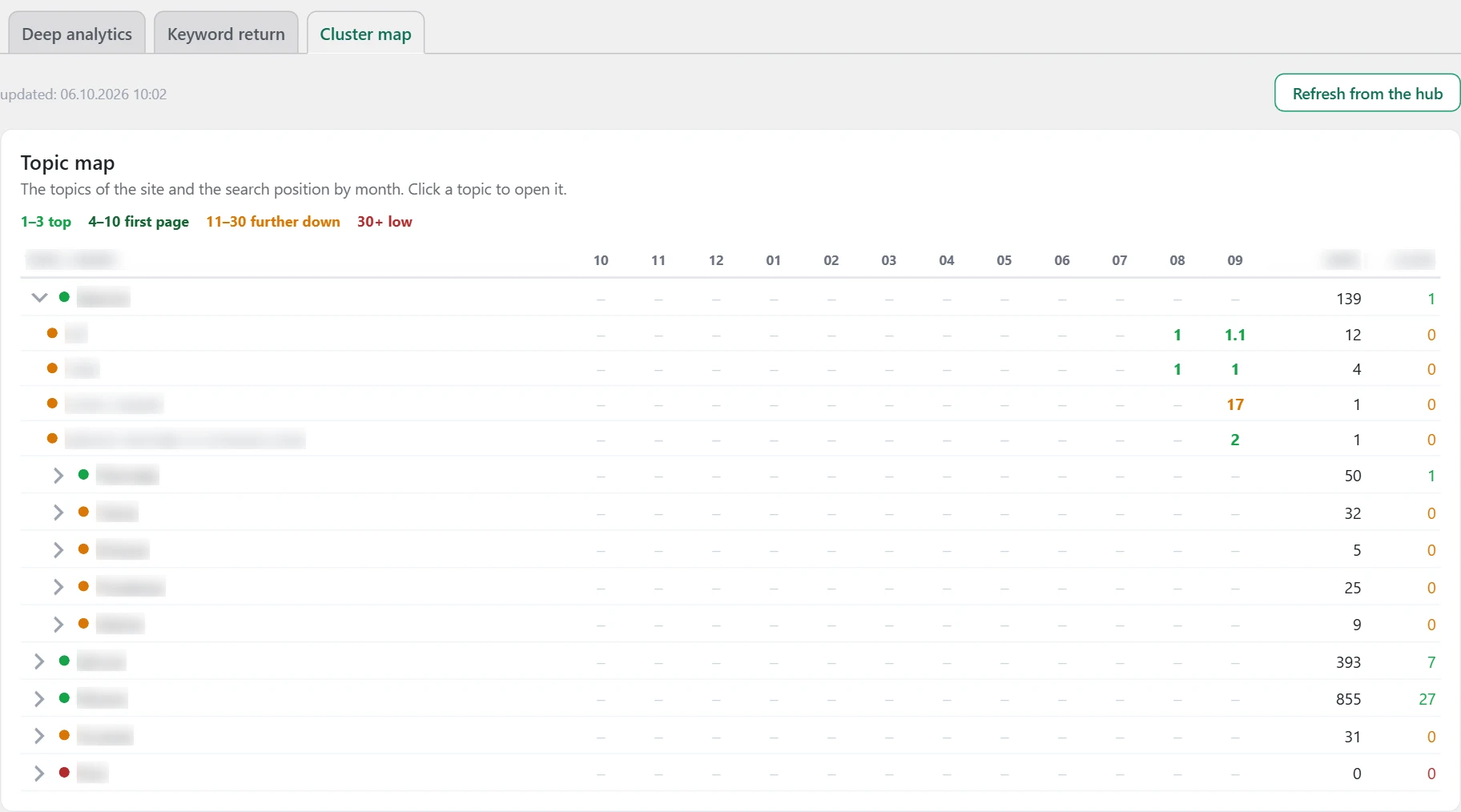Click the position value 1.1 in column 09
This screenshot has height=812, width=1461.
tap(1235, 335)
